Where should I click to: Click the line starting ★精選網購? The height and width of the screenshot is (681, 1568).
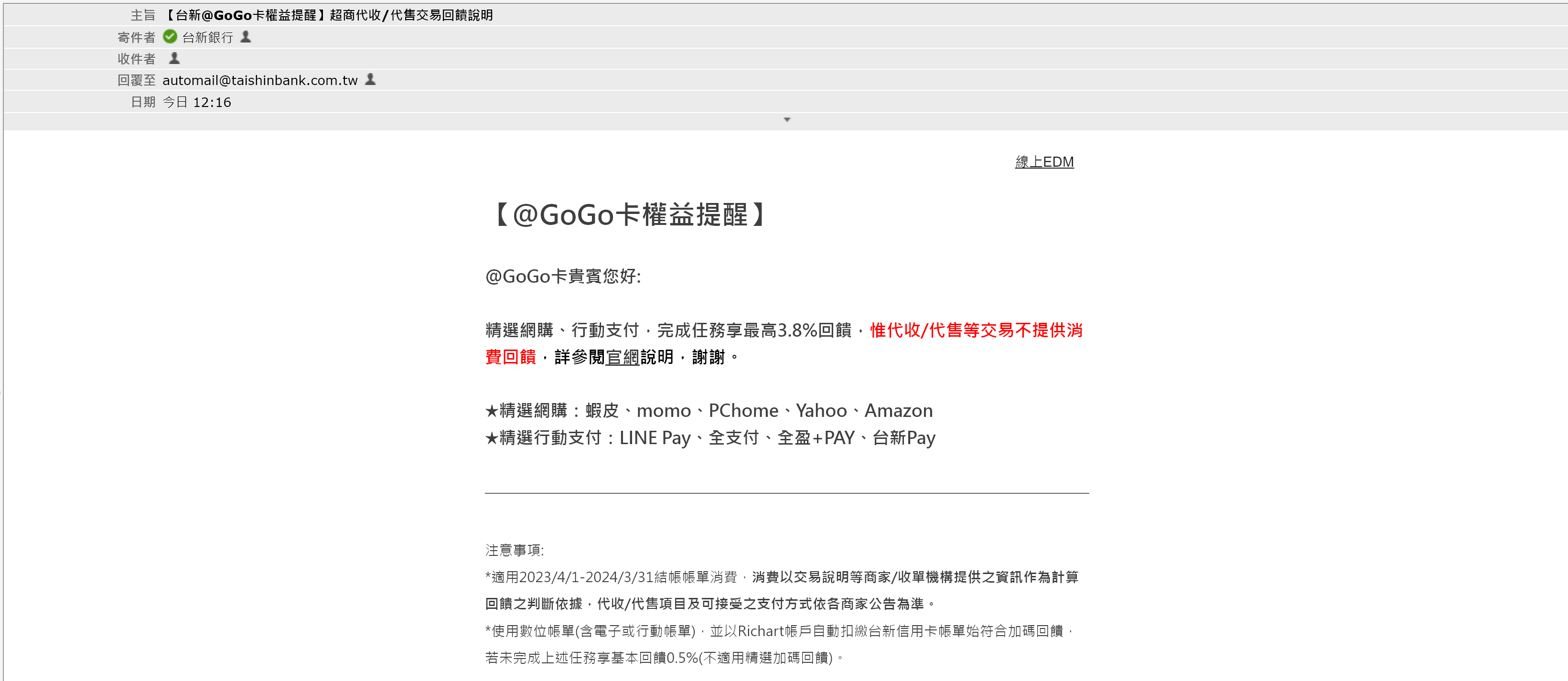[709, 411]
